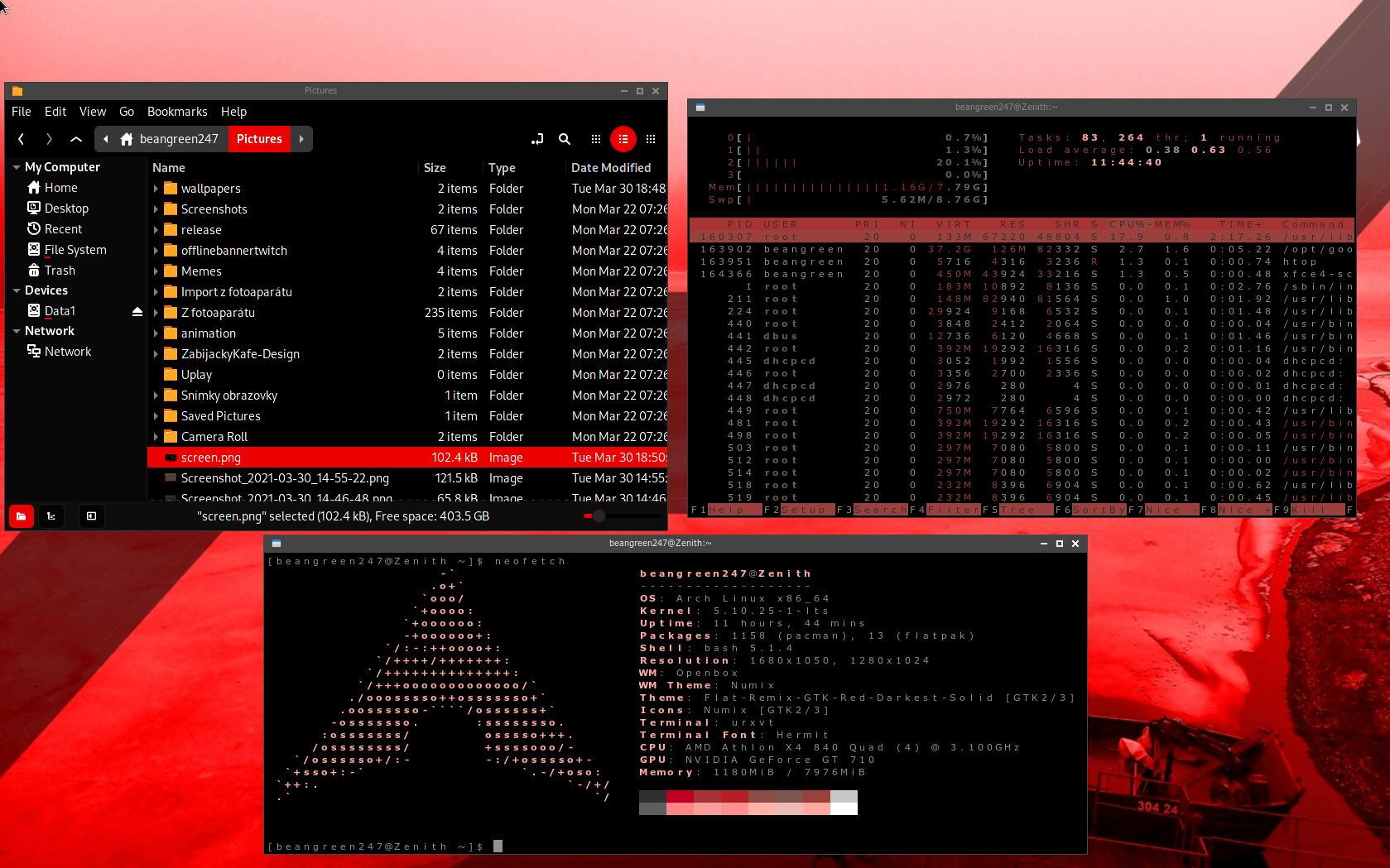Open Desktop in the sidebar

pos(58,209)
